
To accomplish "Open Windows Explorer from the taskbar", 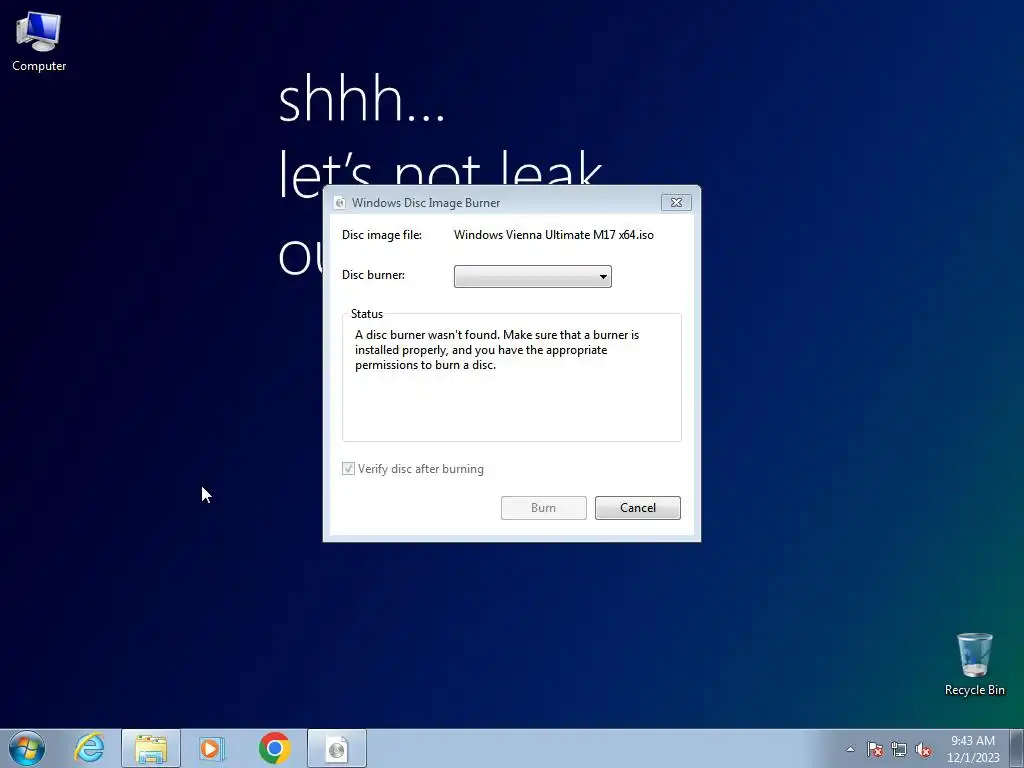I will 151,748.
